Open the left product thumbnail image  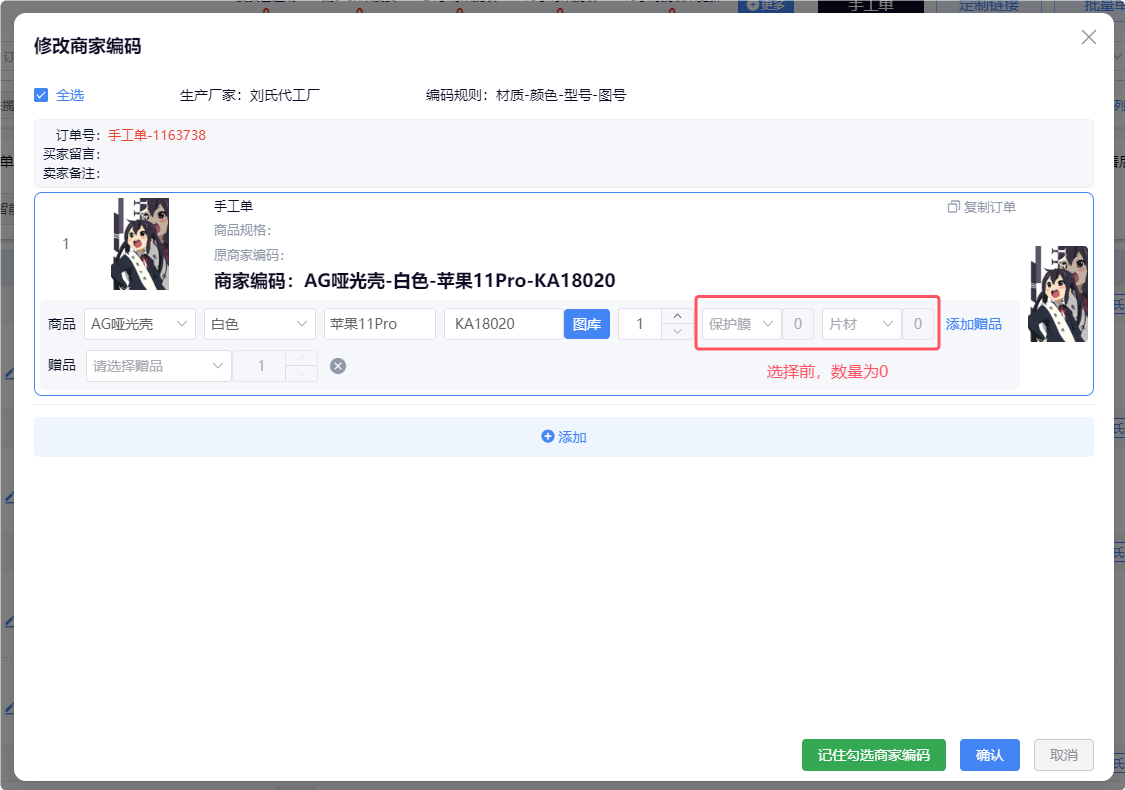(x=140, y=244)
